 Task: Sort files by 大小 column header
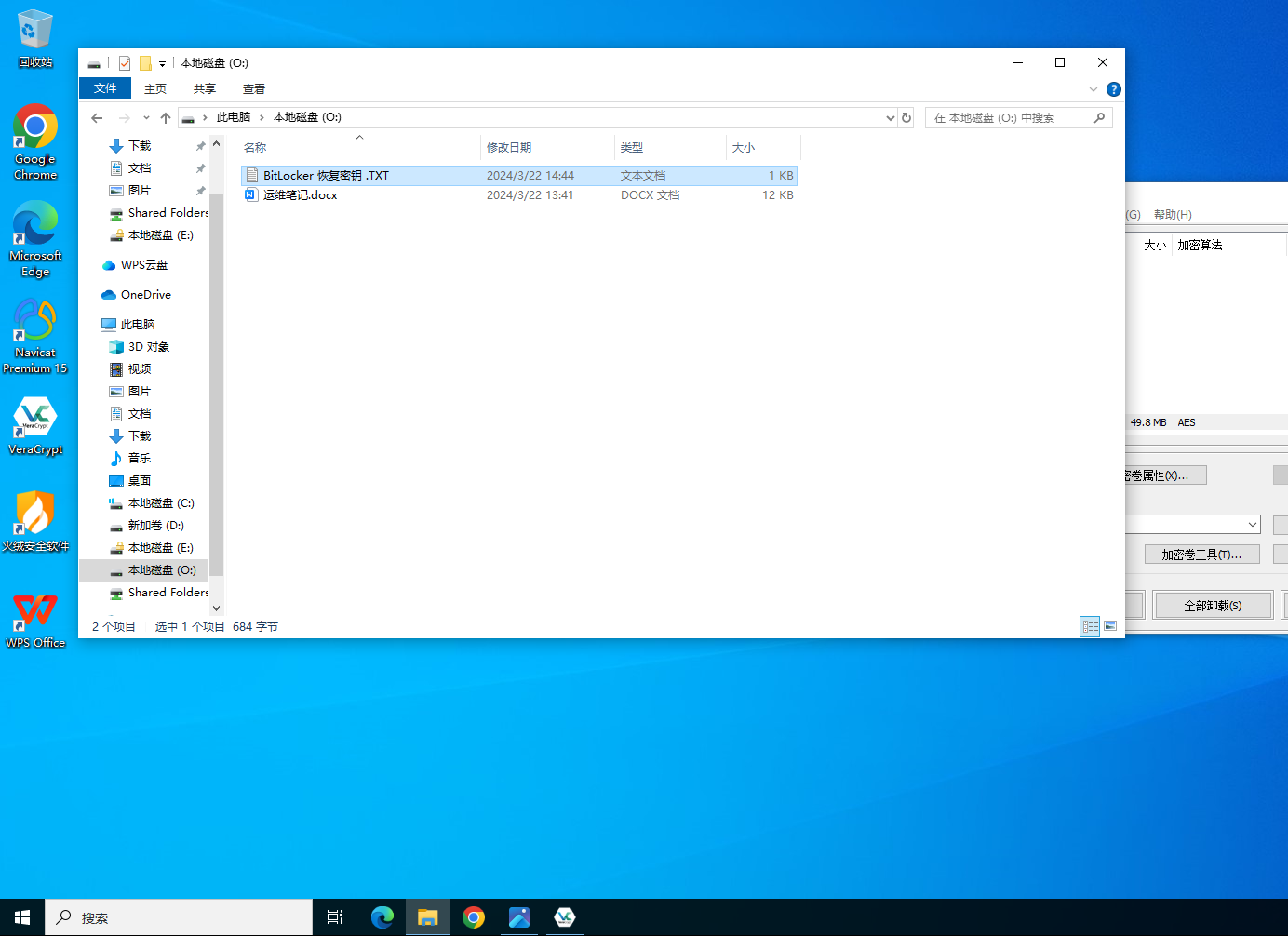point(763,147)
